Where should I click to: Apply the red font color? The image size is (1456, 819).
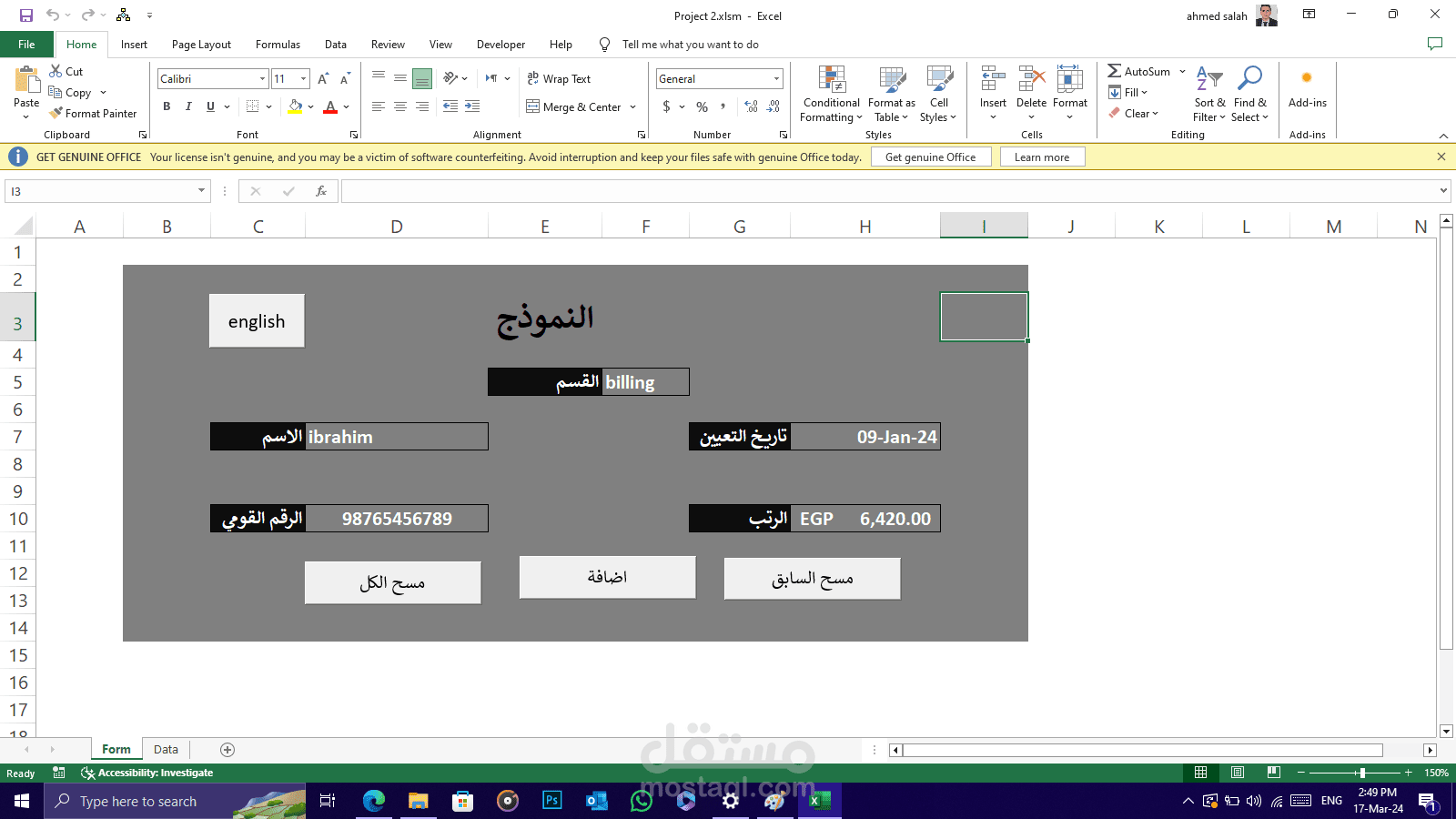pos(330,106)
